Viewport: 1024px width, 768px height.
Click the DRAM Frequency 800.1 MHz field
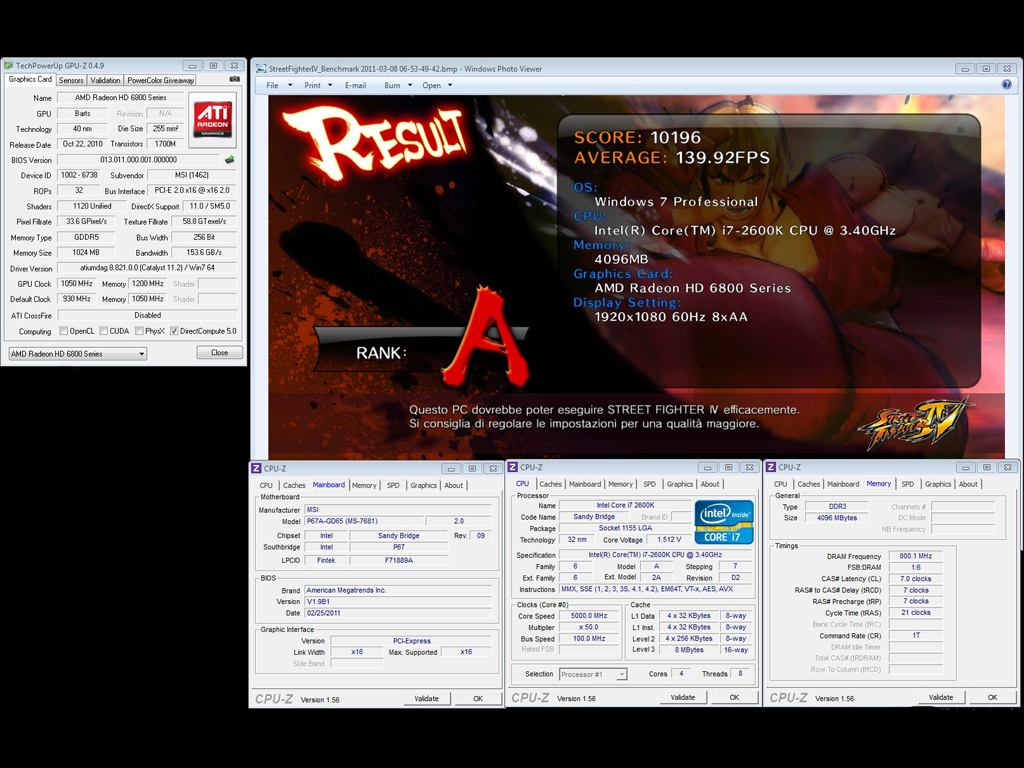click(916, 556)
